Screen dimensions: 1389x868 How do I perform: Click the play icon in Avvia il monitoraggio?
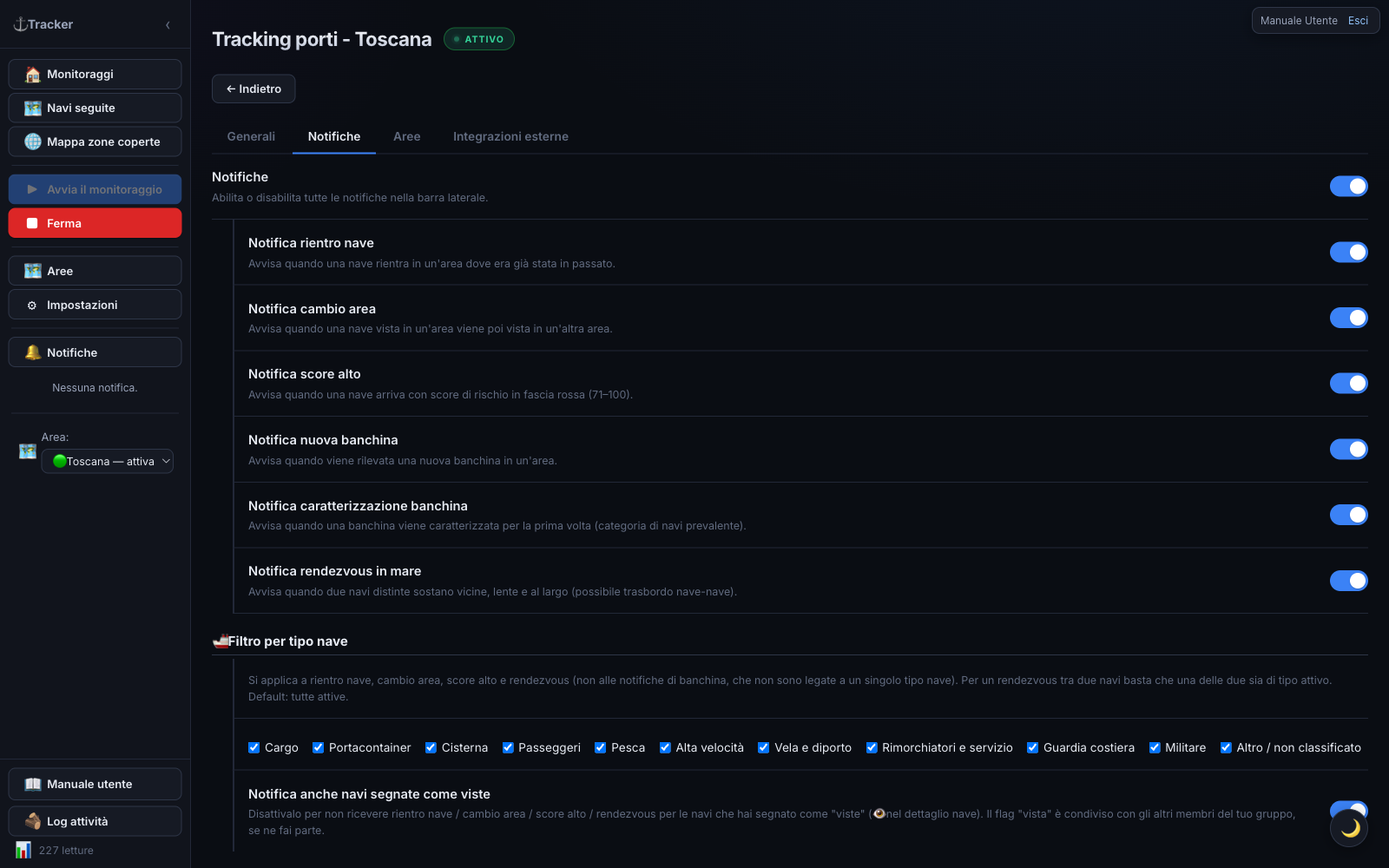(32, 189)
